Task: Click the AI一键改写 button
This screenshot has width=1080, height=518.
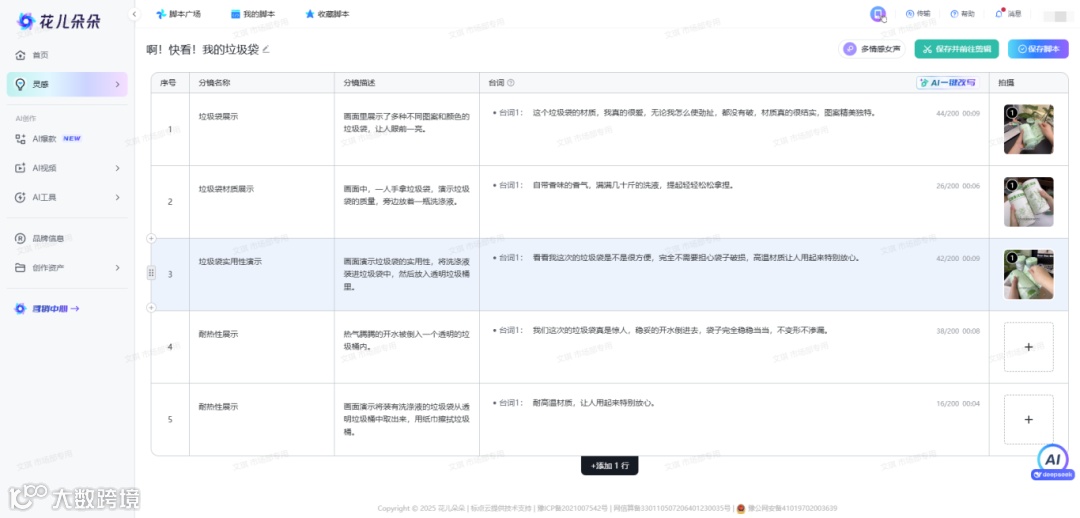Action: coord(948,83)
